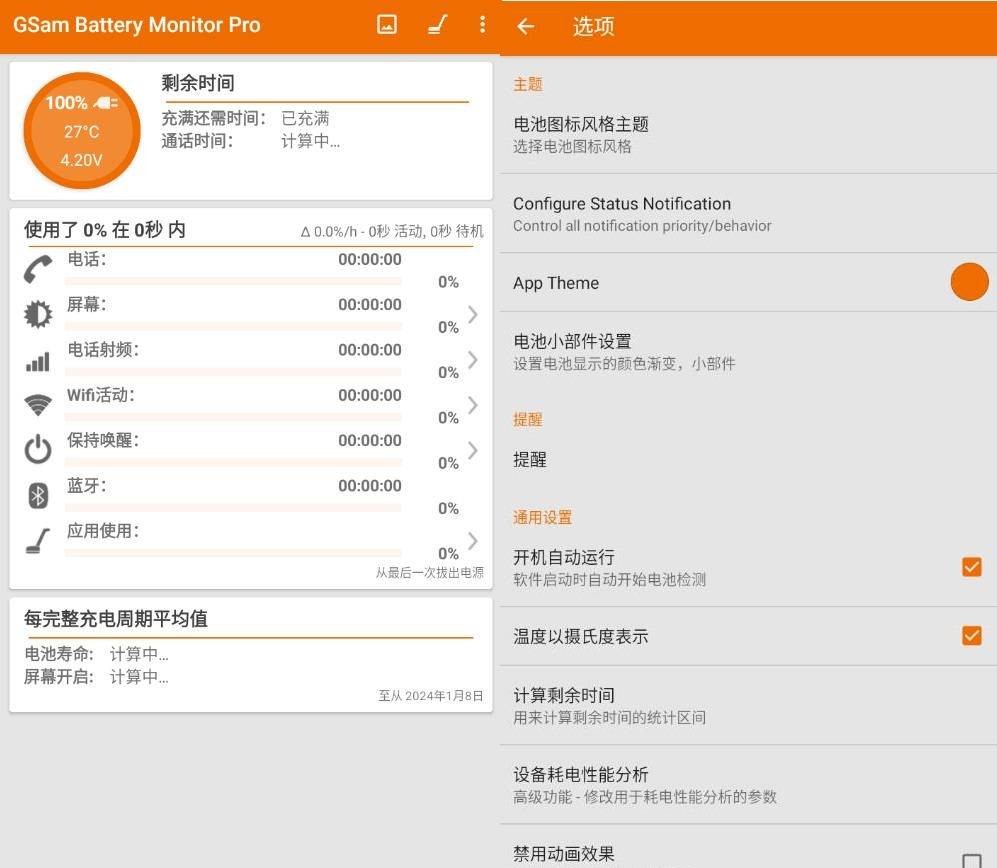997x868 pixels.
Task: Click the Wifi活动 signal icon
Action: [38, 405]
